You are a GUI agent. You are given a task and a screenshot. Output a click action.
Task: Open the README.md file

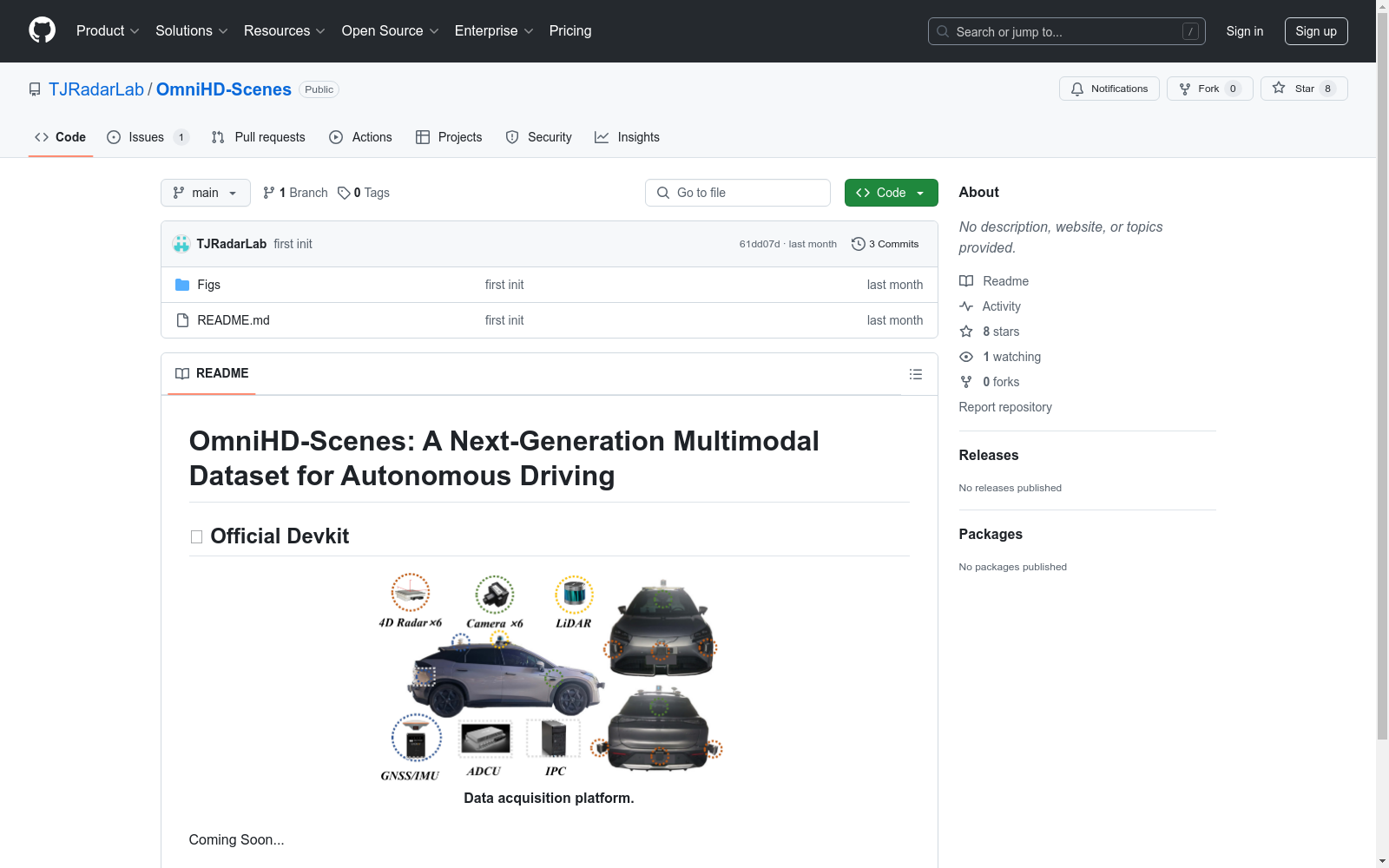point(234,320)
